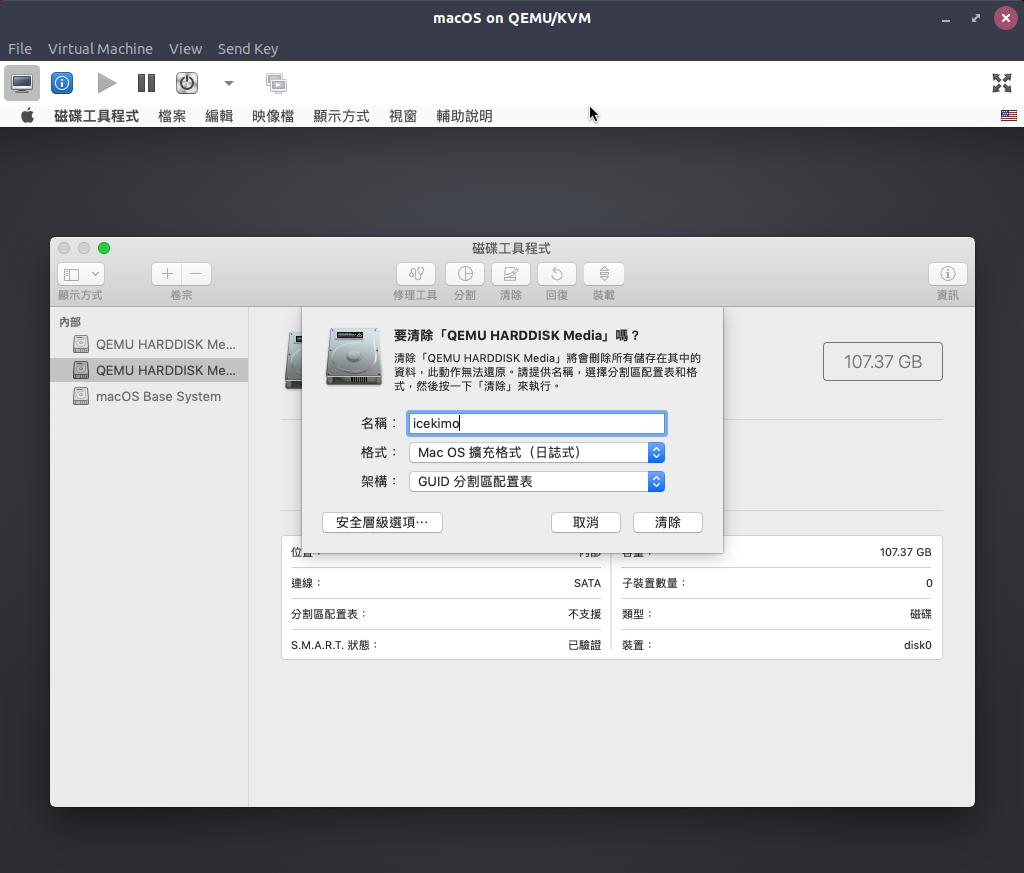Viewport: 1024px width, 873px height.
Task: Click the 裝載 mount toolbar icon
Action: click(604, 274)
